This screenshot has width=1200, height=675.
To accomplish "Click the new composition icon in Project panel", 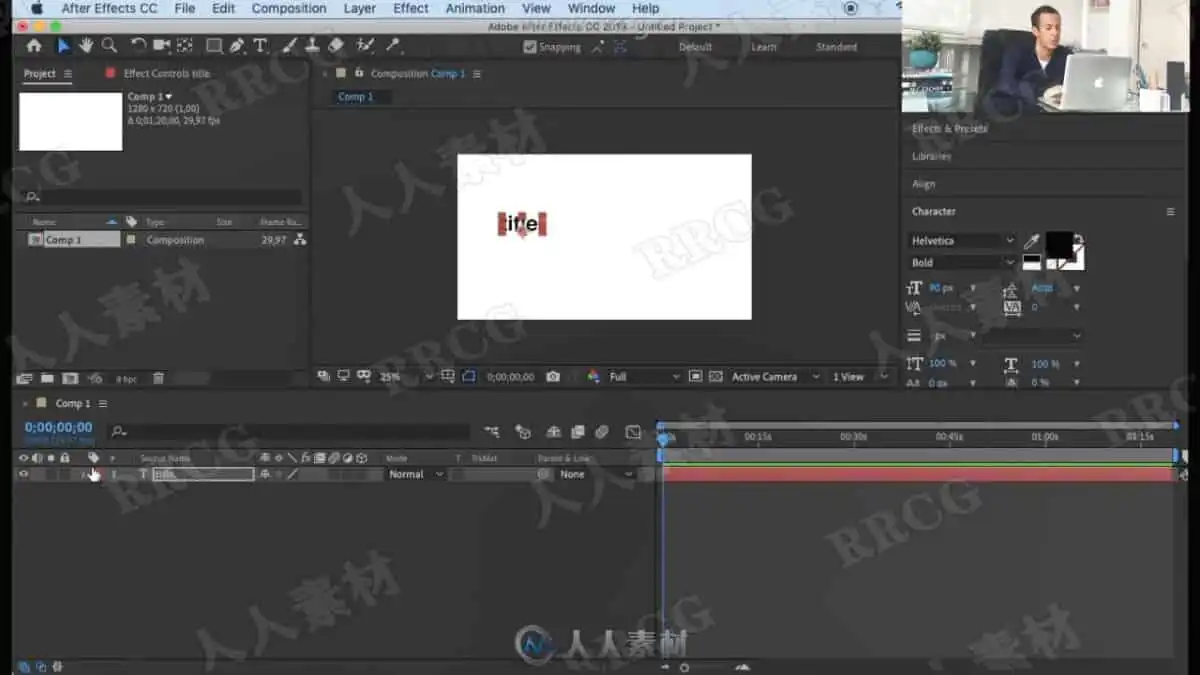I will pyautogui.click(x=70, y=379).
